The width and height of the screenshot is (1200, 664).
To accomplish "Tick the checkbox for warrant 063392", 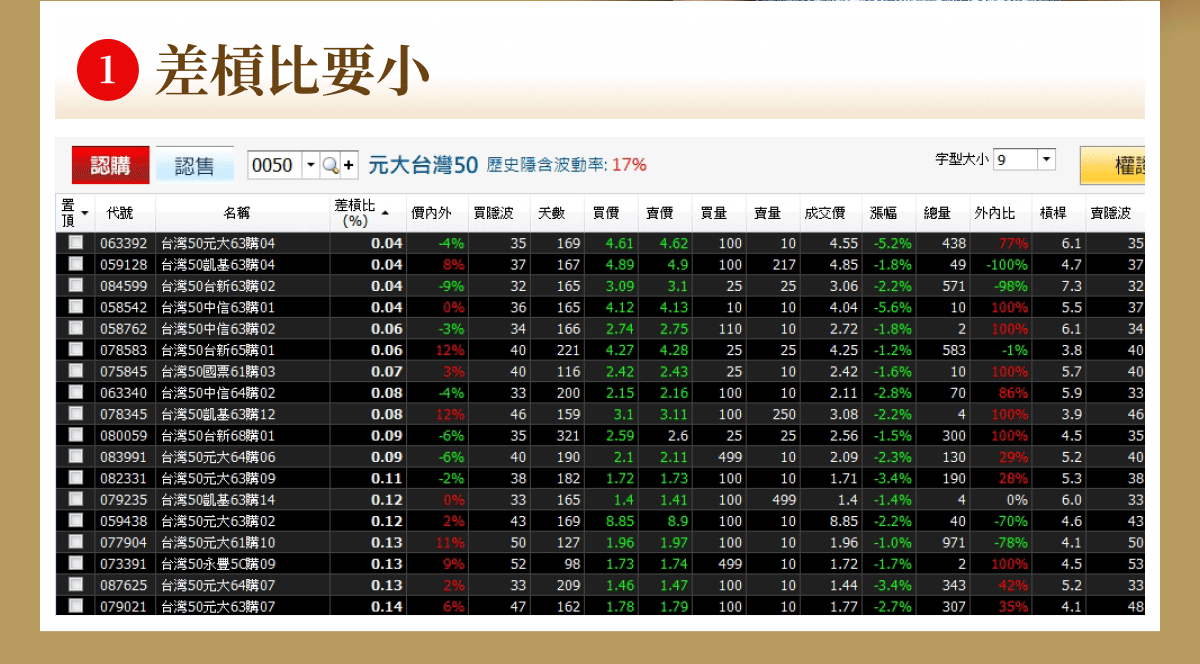I will coord(76,243).
